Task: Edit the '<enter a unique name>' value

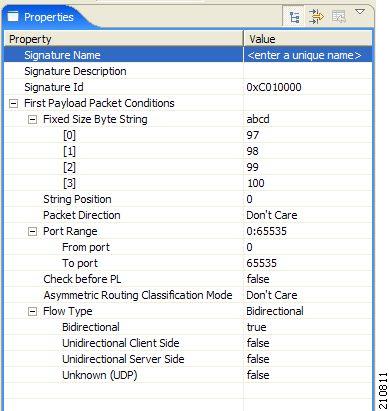Action: pyautogui.click(x=304, y=55)
